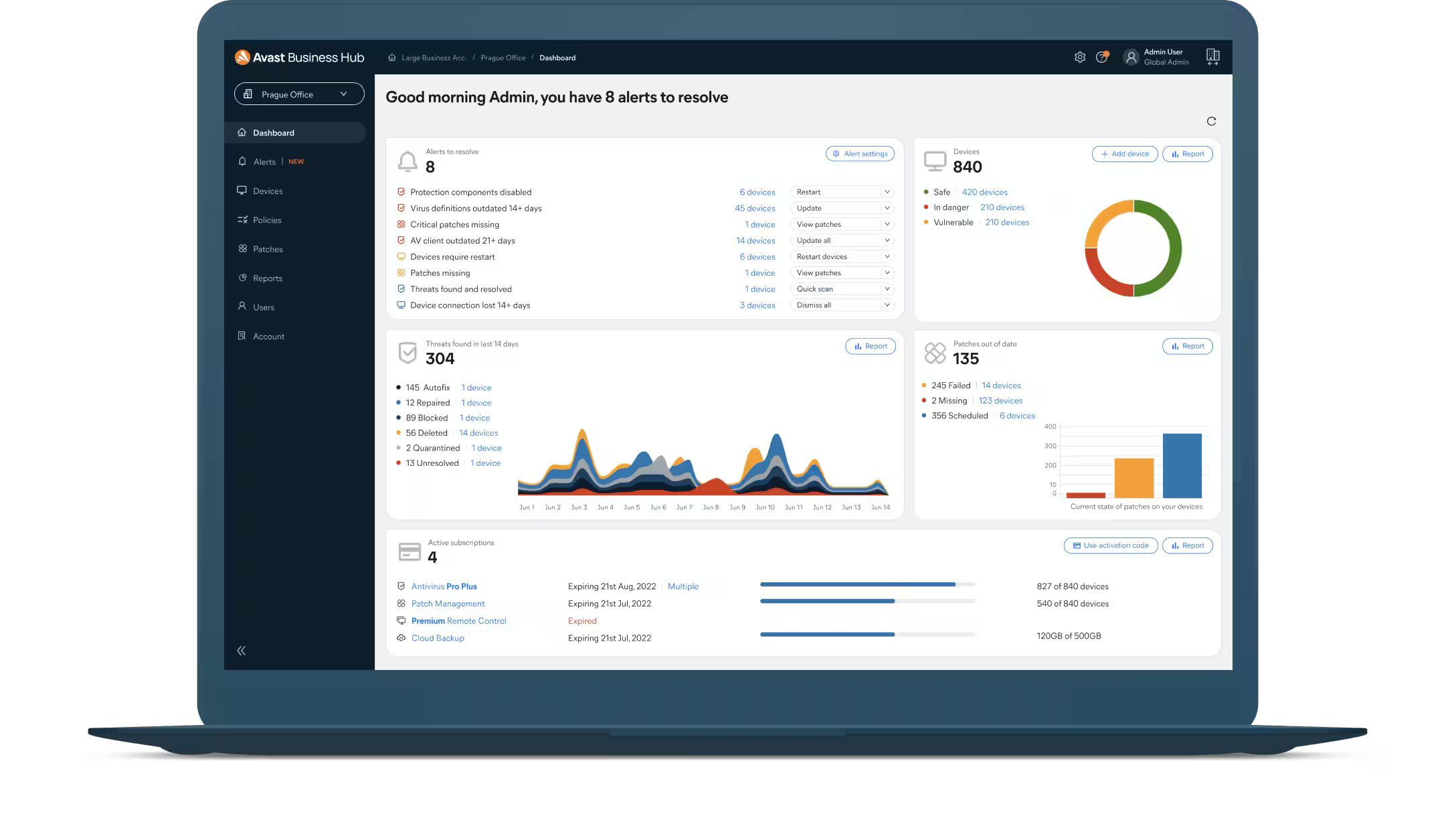This screenshot has height=834, width=1456.
Task: Open Report in Active subscriptions card
Action: pyautogui.click(x=1188, y=546)
